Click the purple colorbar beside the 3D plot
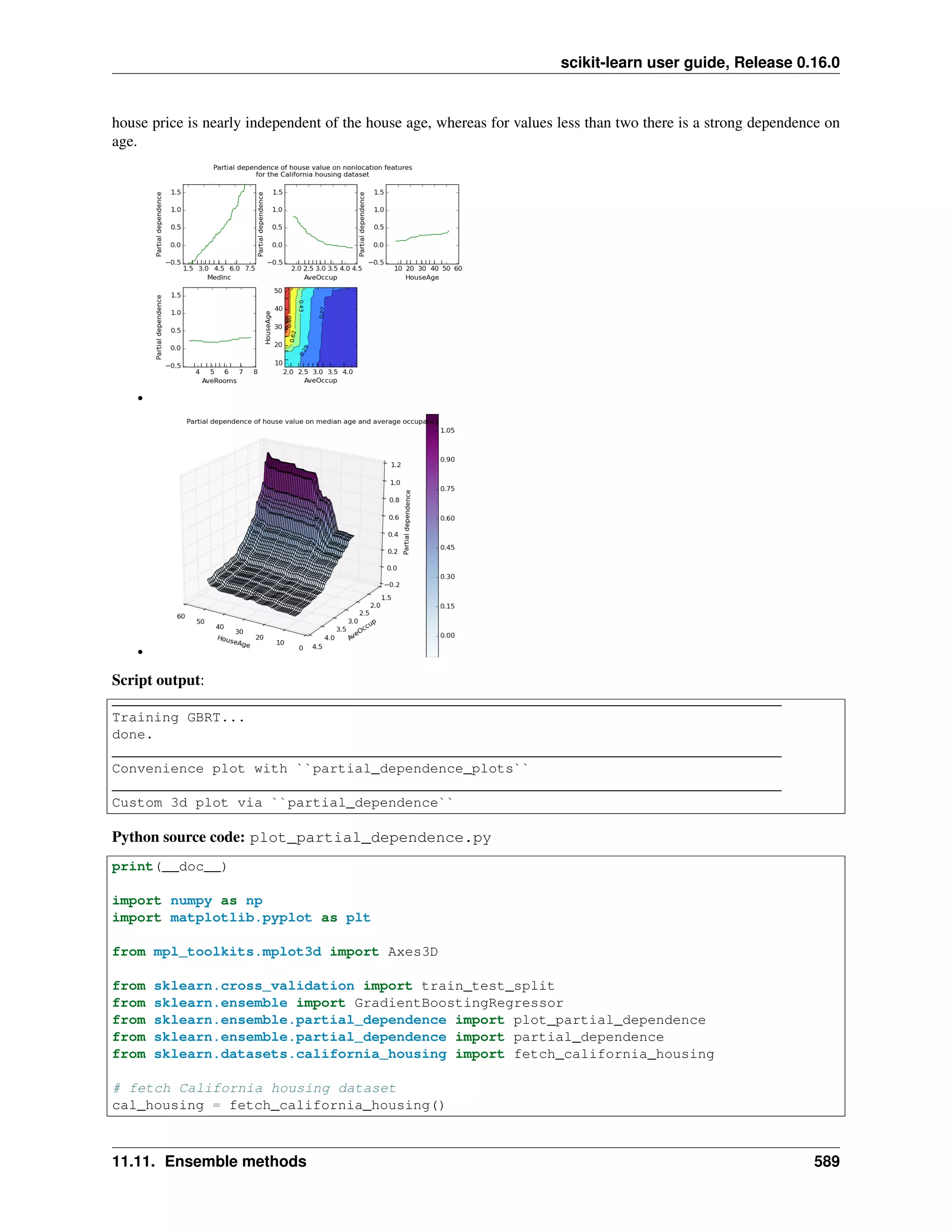Image resolution: width=952 pixels, height=1232 pixels. (x=432, y=535)
